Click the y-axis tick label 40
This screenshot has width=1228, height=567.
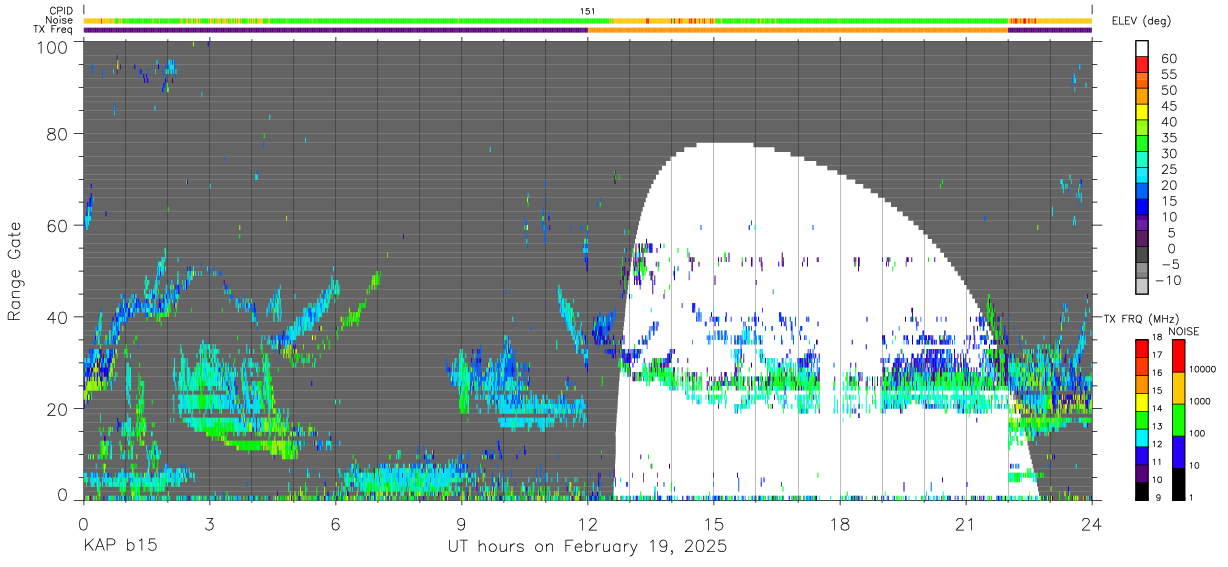click(x=59, y=317)
